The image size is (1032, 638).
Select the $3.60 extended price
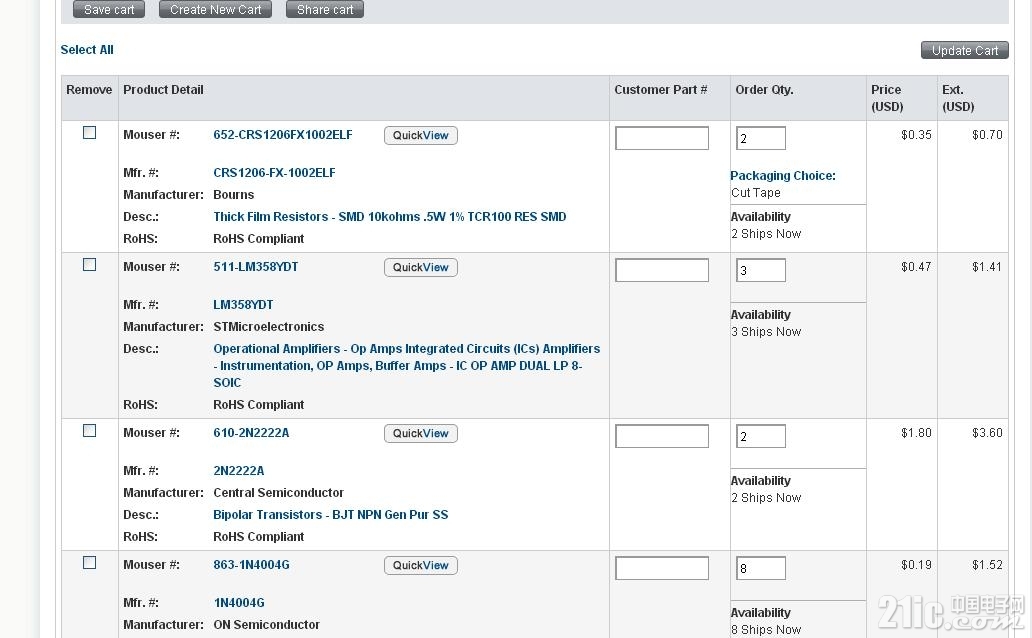point(987,433)
